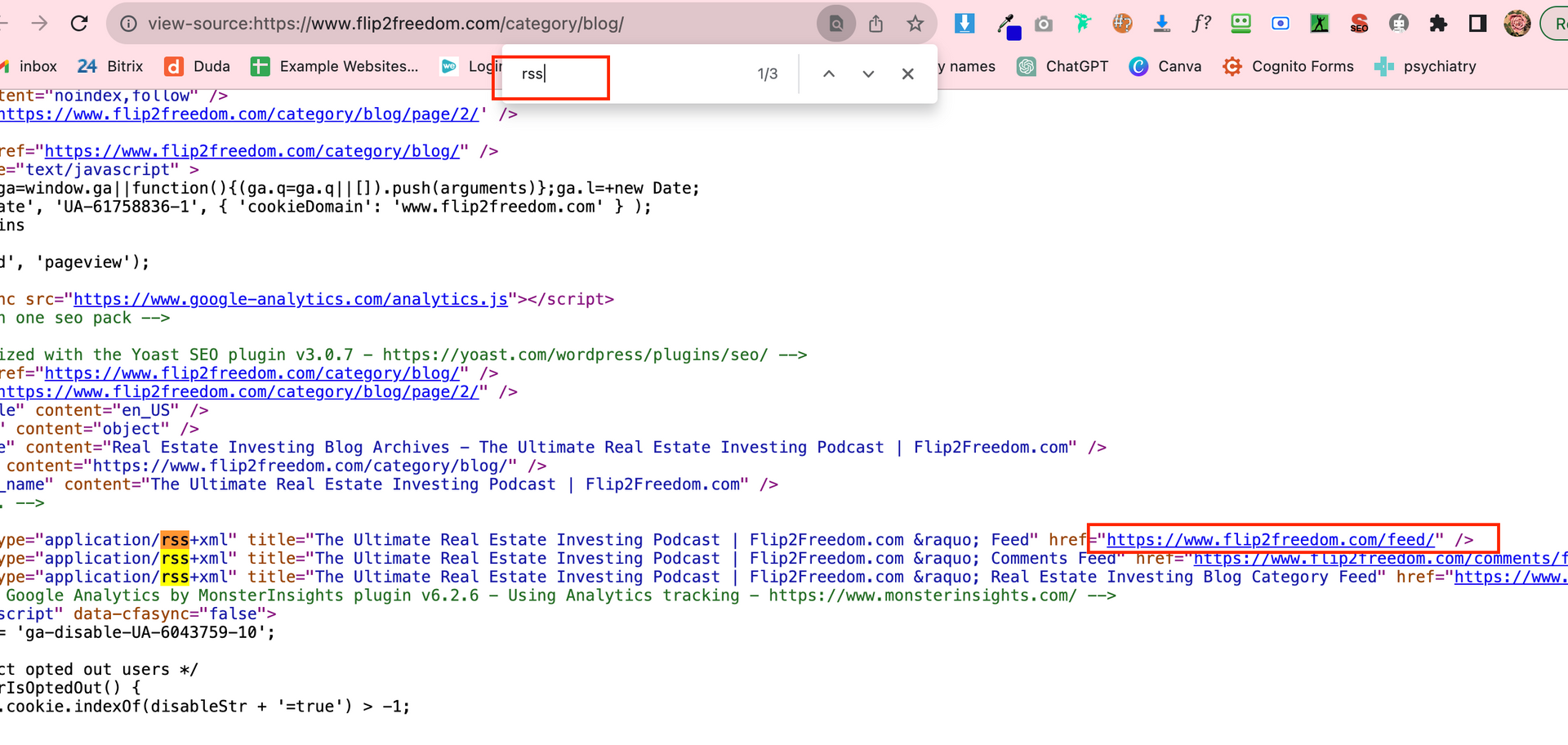Image resolution: width=1568 pixels, height=745 pixels.
Task: Open the red SEO extension
Action: point(1359,24)
